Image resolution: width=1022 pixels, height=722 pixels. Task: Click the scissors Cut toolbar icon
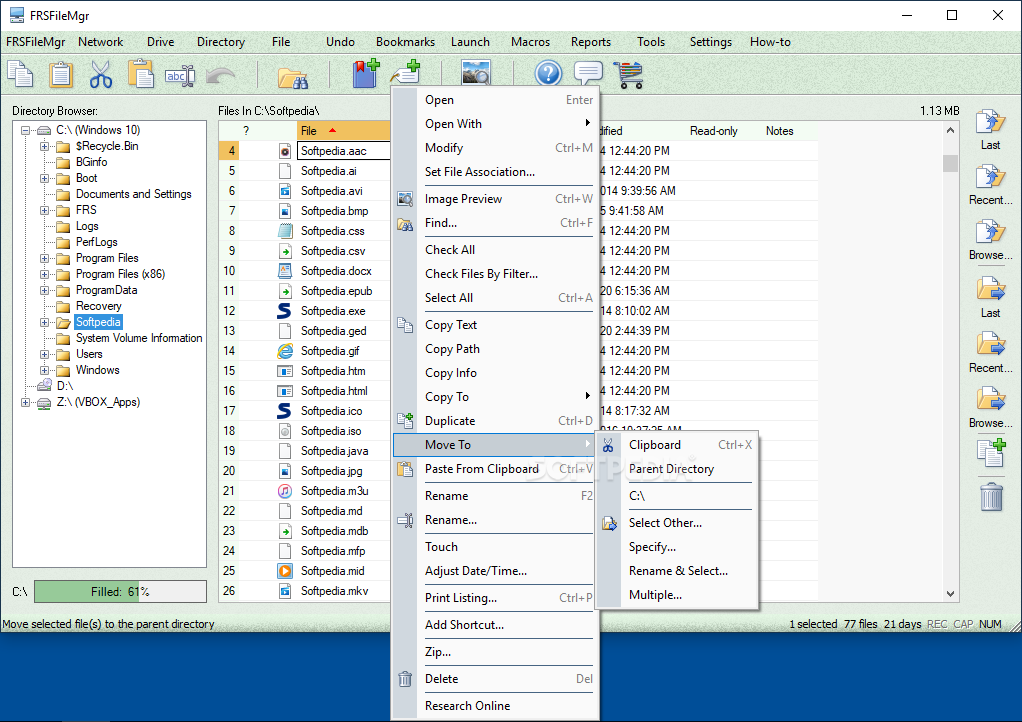101,74
